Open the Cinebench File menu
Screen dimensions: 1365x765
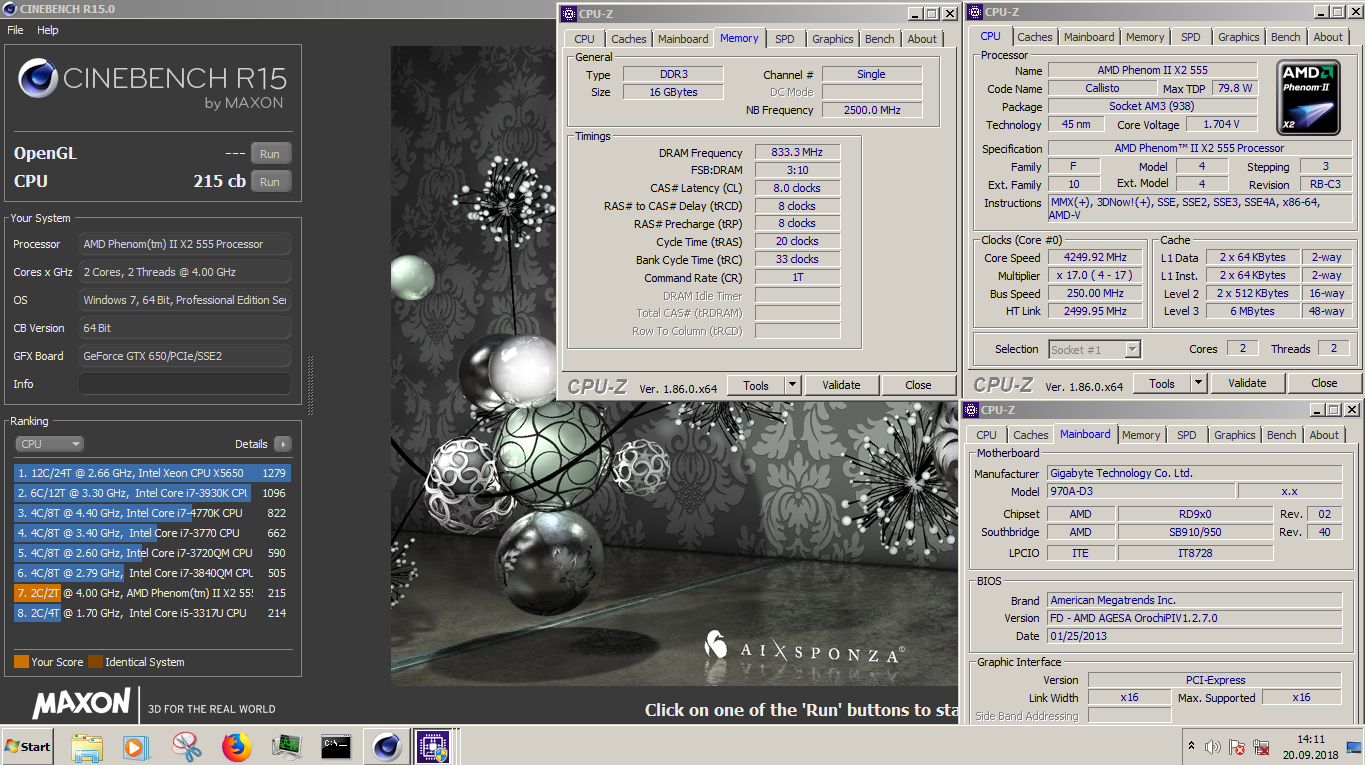(x=15, y=30)
